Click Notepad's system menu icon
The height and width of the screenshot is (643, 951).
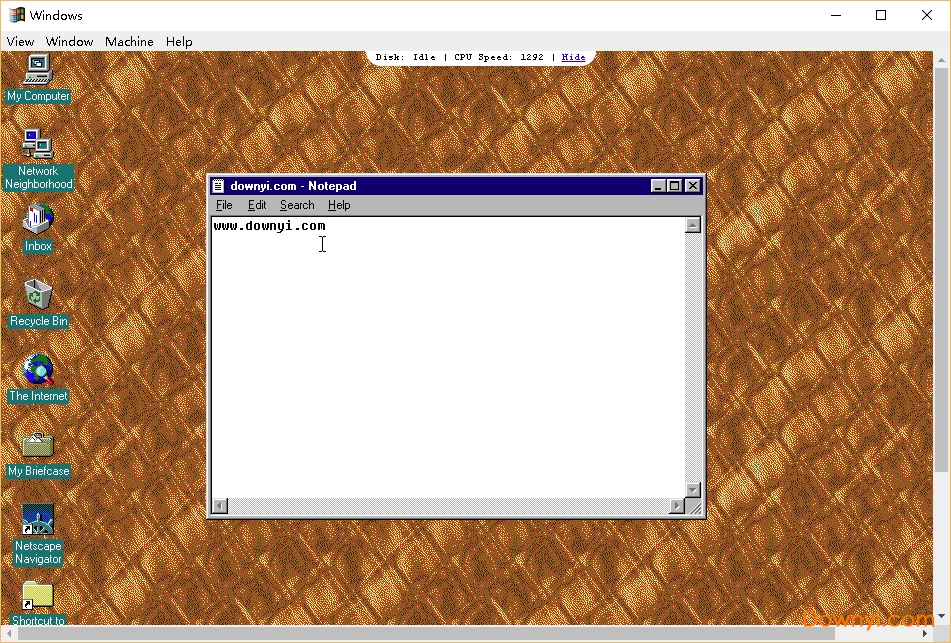tap(219, 185)
